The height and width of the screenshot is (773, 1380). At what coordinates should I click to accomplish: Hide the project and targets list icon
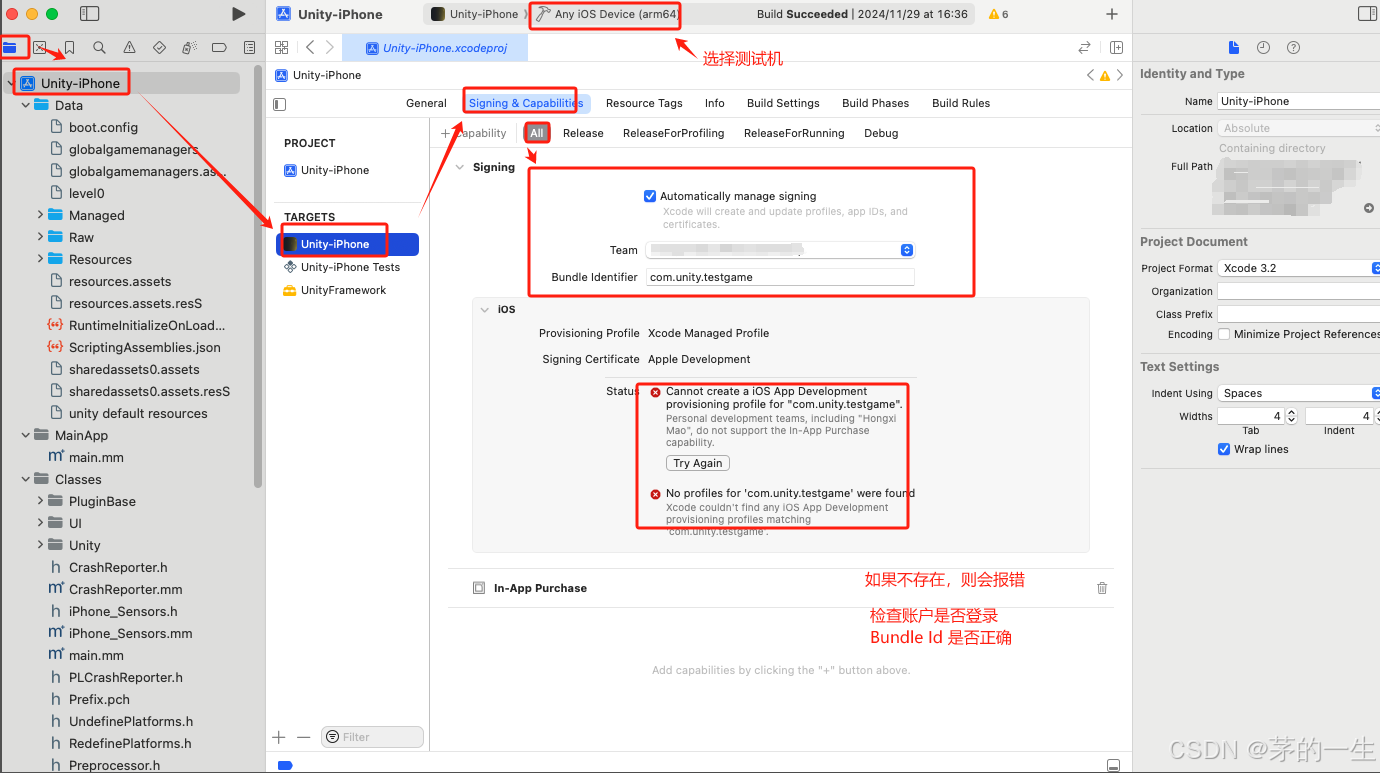click(280, 104)
